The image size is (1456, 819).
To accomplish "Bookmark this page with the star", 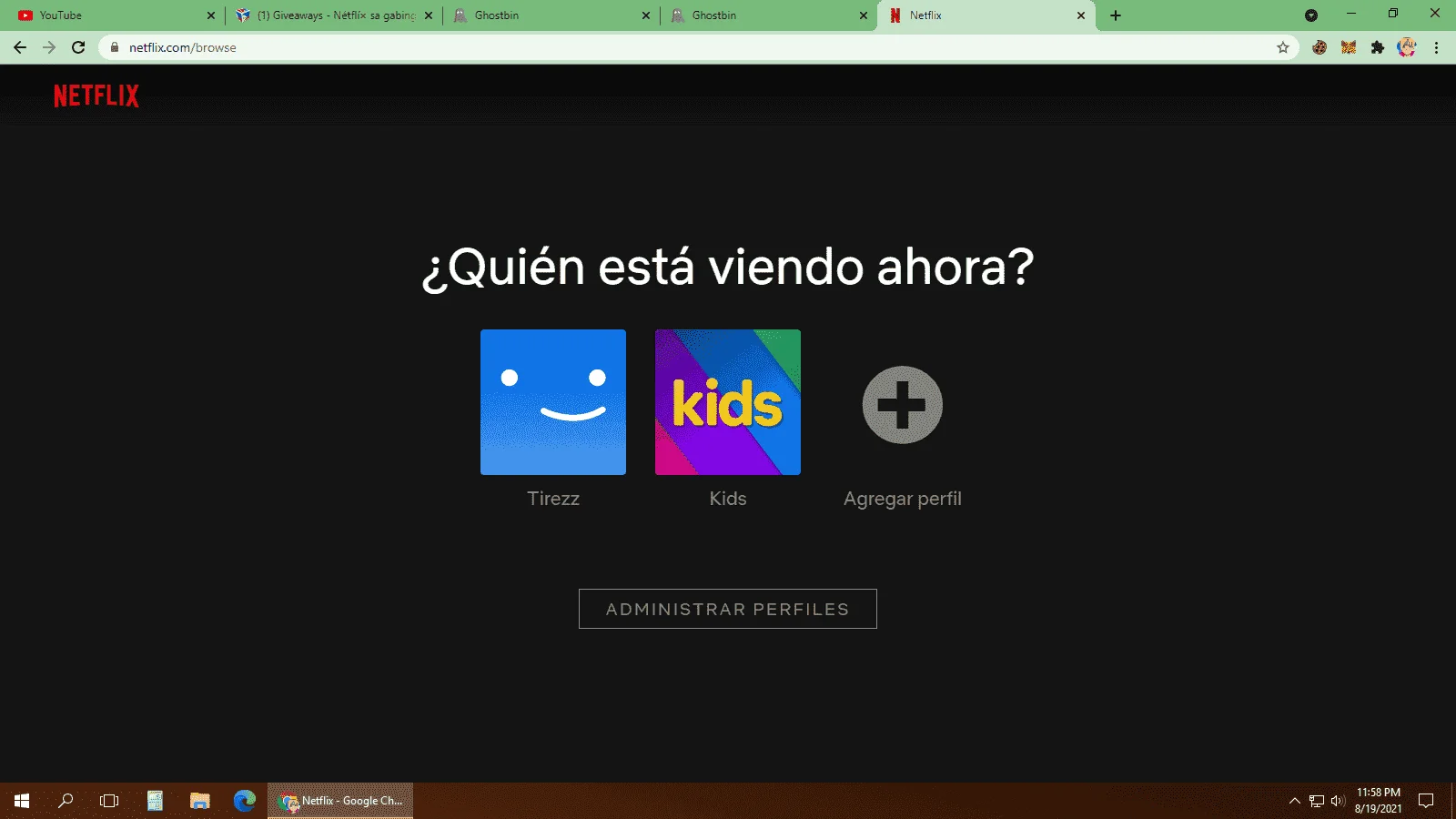I will pos(1283,47).
